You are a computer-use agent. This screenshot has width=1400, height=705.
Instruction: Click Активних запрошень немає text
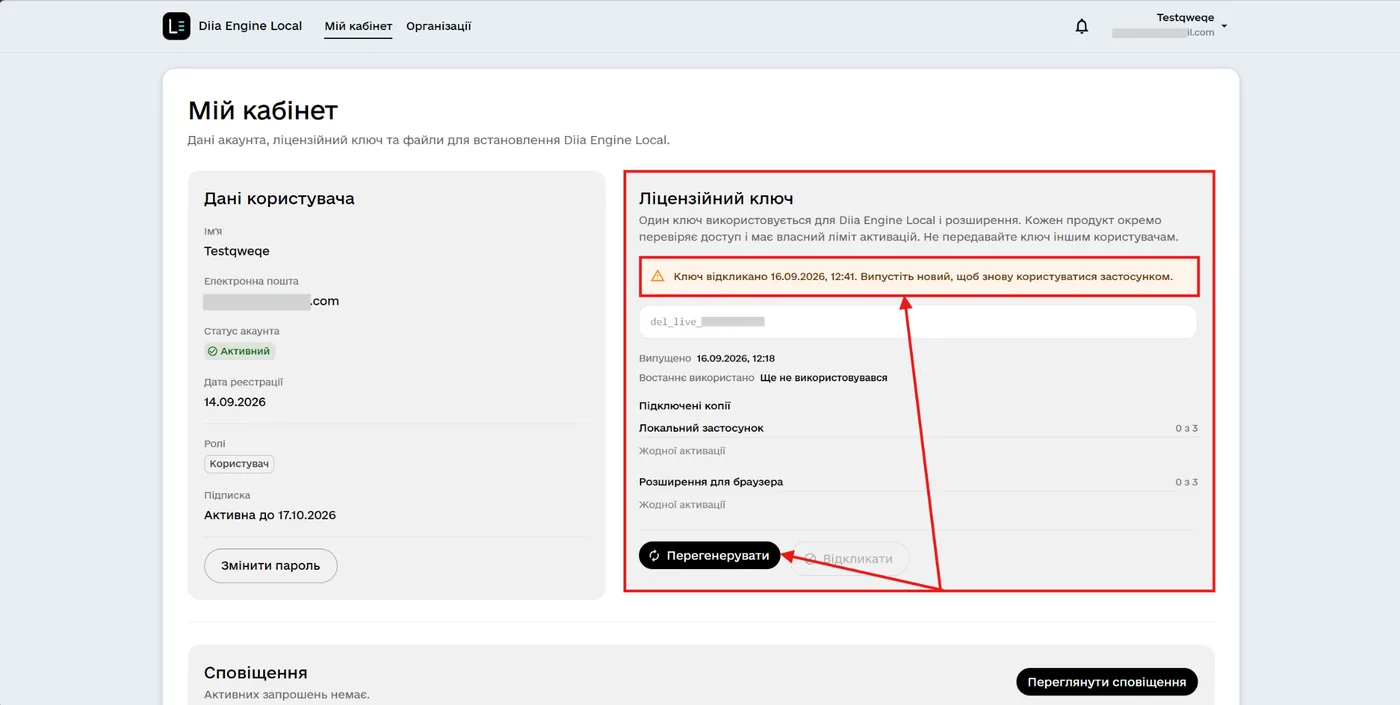click(x=287, y=695)
